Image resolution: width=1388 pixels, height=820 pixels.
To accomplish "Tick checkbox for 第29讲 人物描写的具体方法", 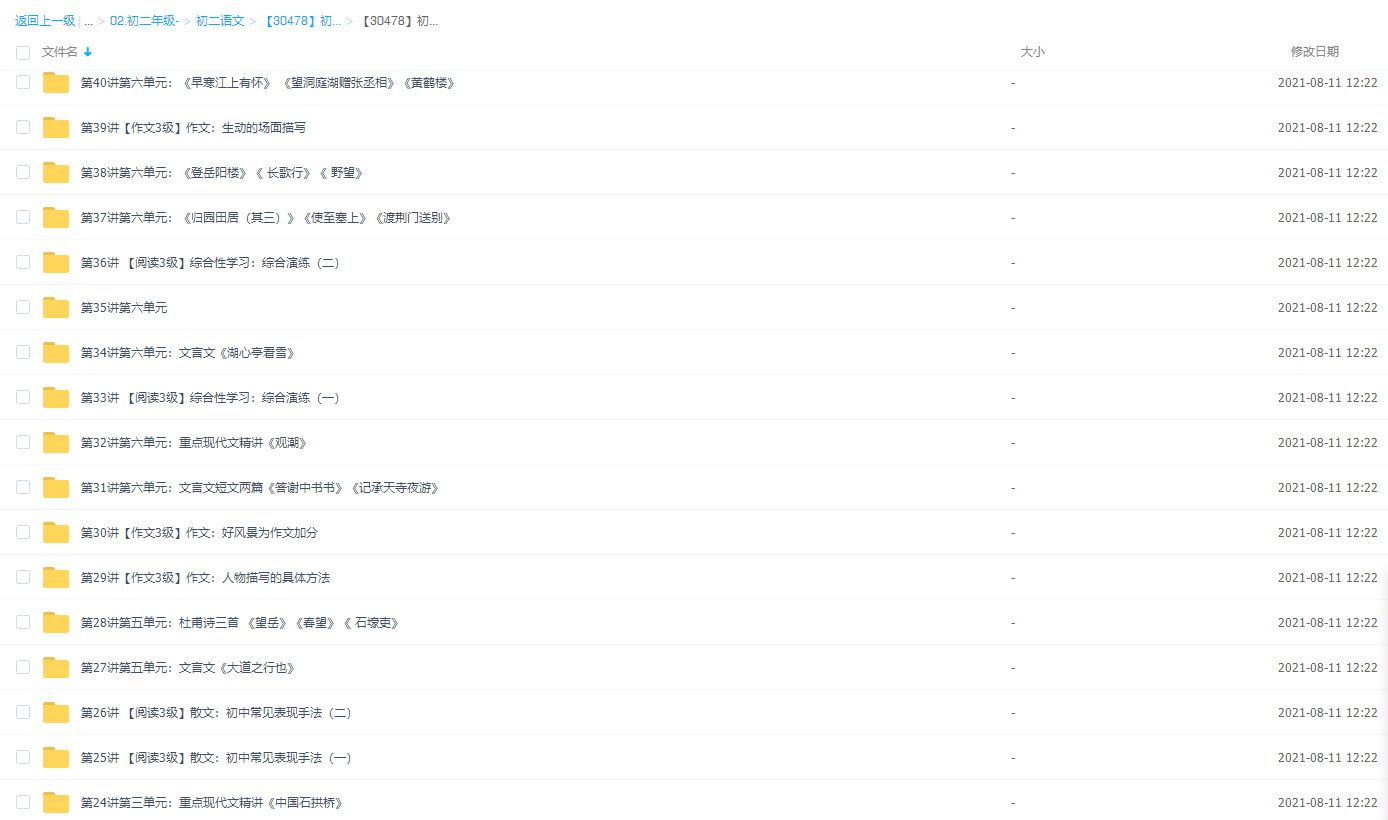I will [23, 577].
